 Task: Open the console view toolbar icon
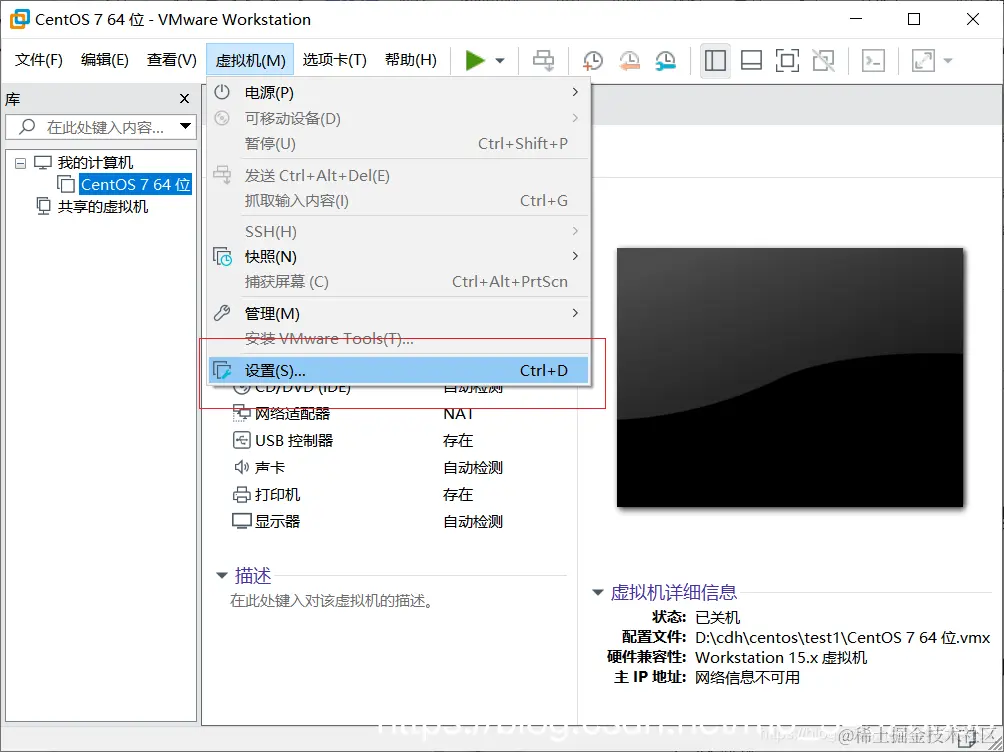click(x=873, y=60)
